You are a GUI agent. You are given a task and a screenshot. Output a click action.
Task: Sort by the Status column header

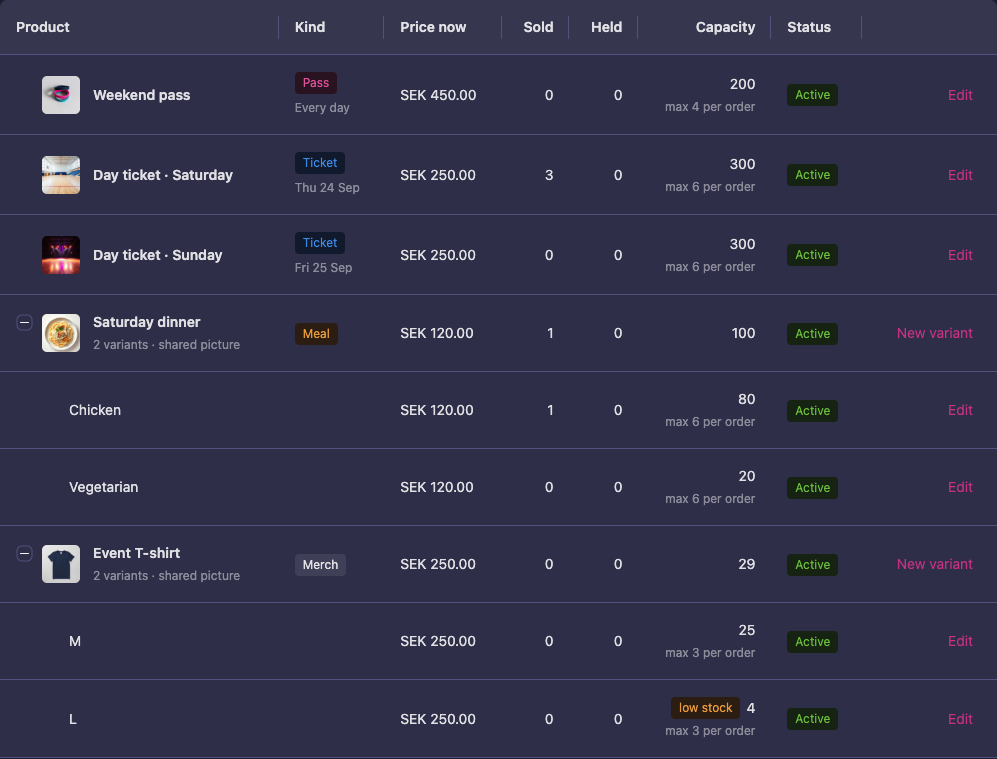coord(809,27)
